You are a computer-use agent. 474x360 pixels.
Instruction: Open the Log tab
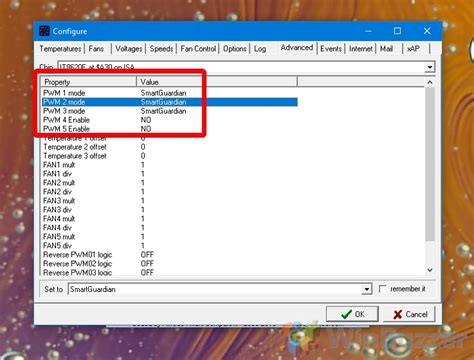pyautogui.click(x=260, y=49)
